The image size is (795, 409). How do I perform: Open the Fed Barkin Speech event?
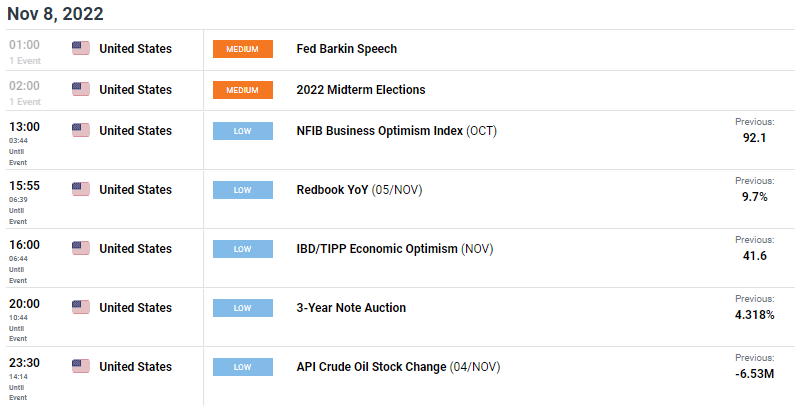click(347, 49)
